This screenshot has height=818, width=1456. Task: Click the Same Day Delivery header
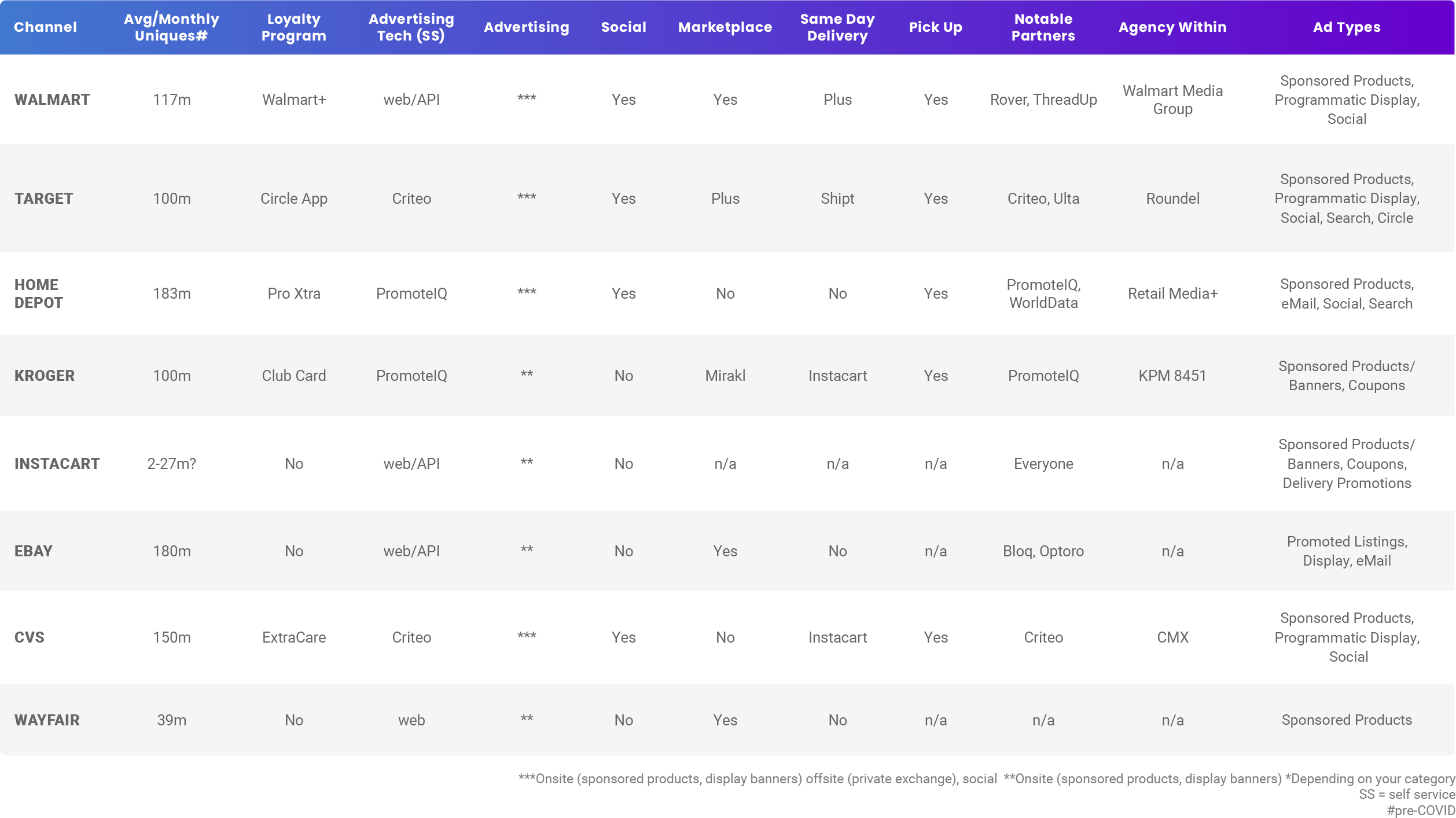pyautogui.click(x=837, y=27)
